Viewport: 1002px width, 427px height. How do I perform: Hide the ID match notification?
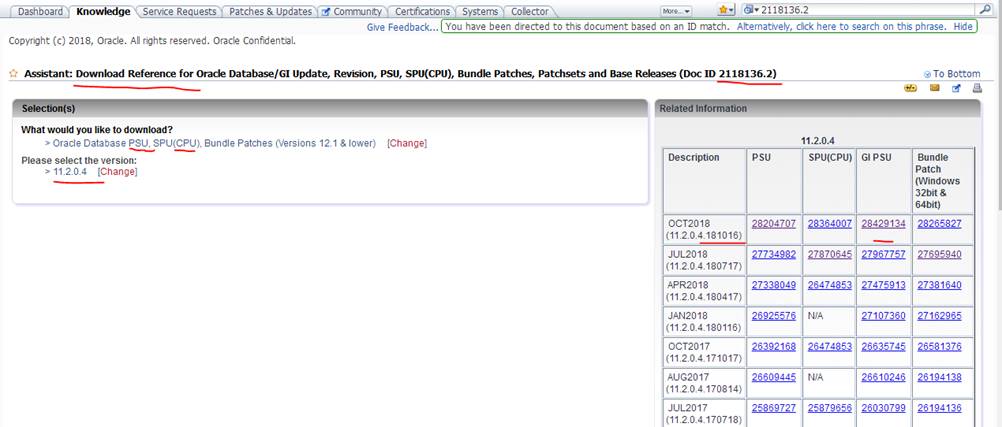pyautogui.click(x=963, y=27)
